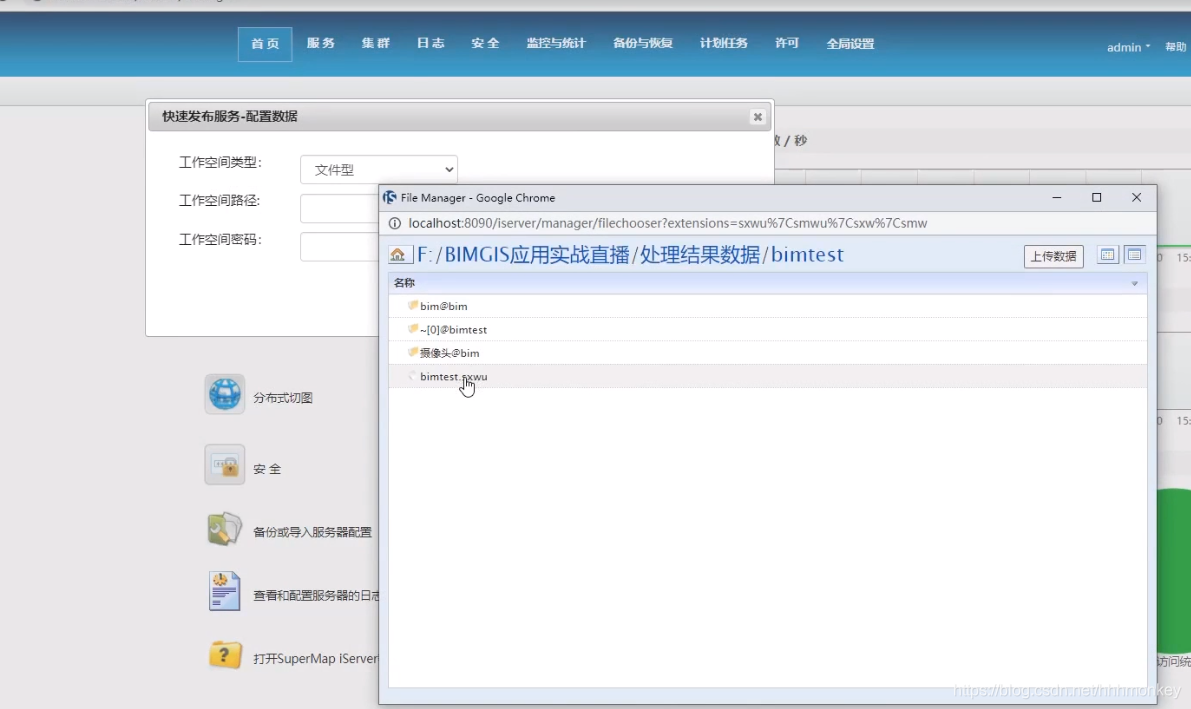Image resolution: width=1191 pixels, height=709 pixels.
Task: Click the 帮助 link at top right
Action: pos(1175,47)
